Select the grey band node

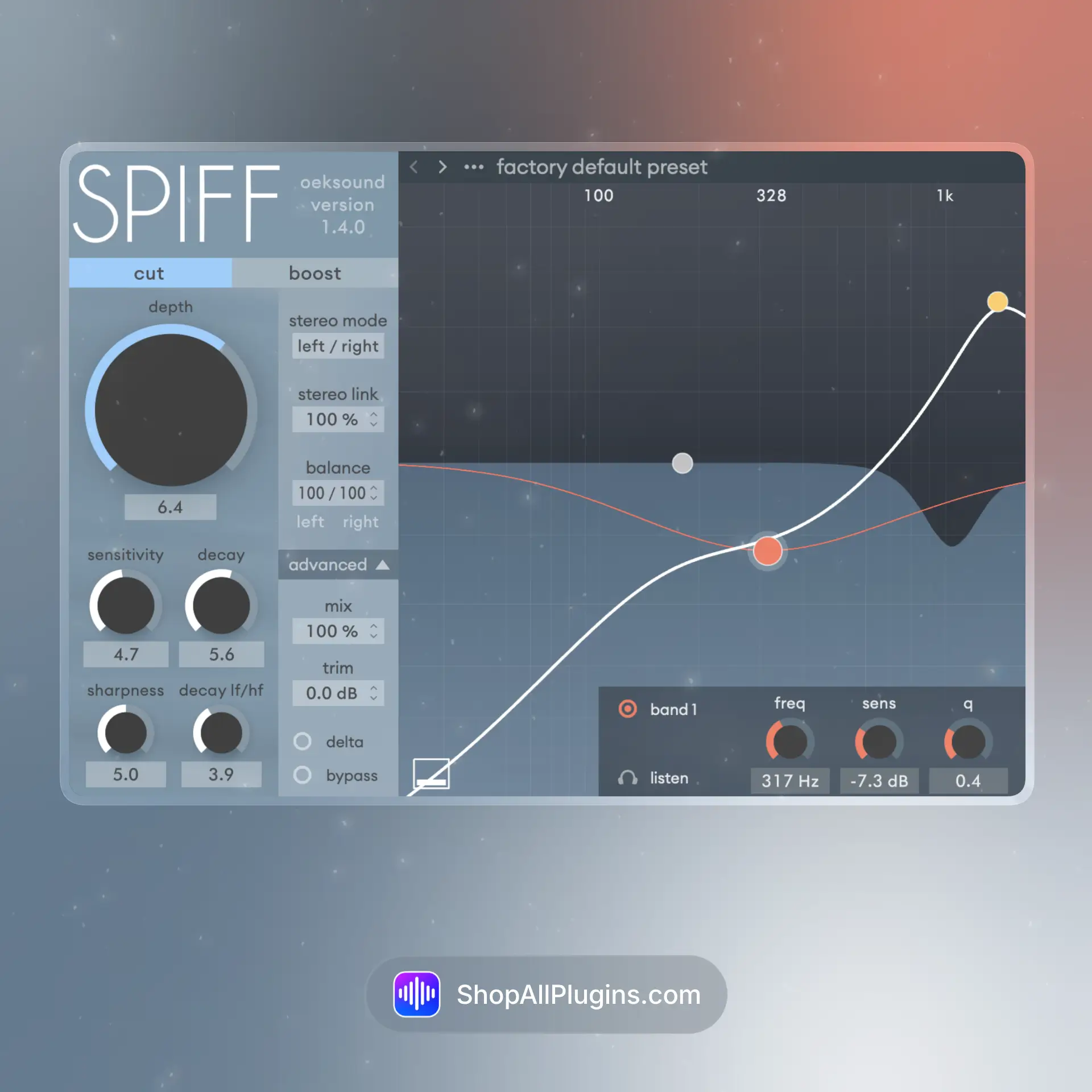682,463
